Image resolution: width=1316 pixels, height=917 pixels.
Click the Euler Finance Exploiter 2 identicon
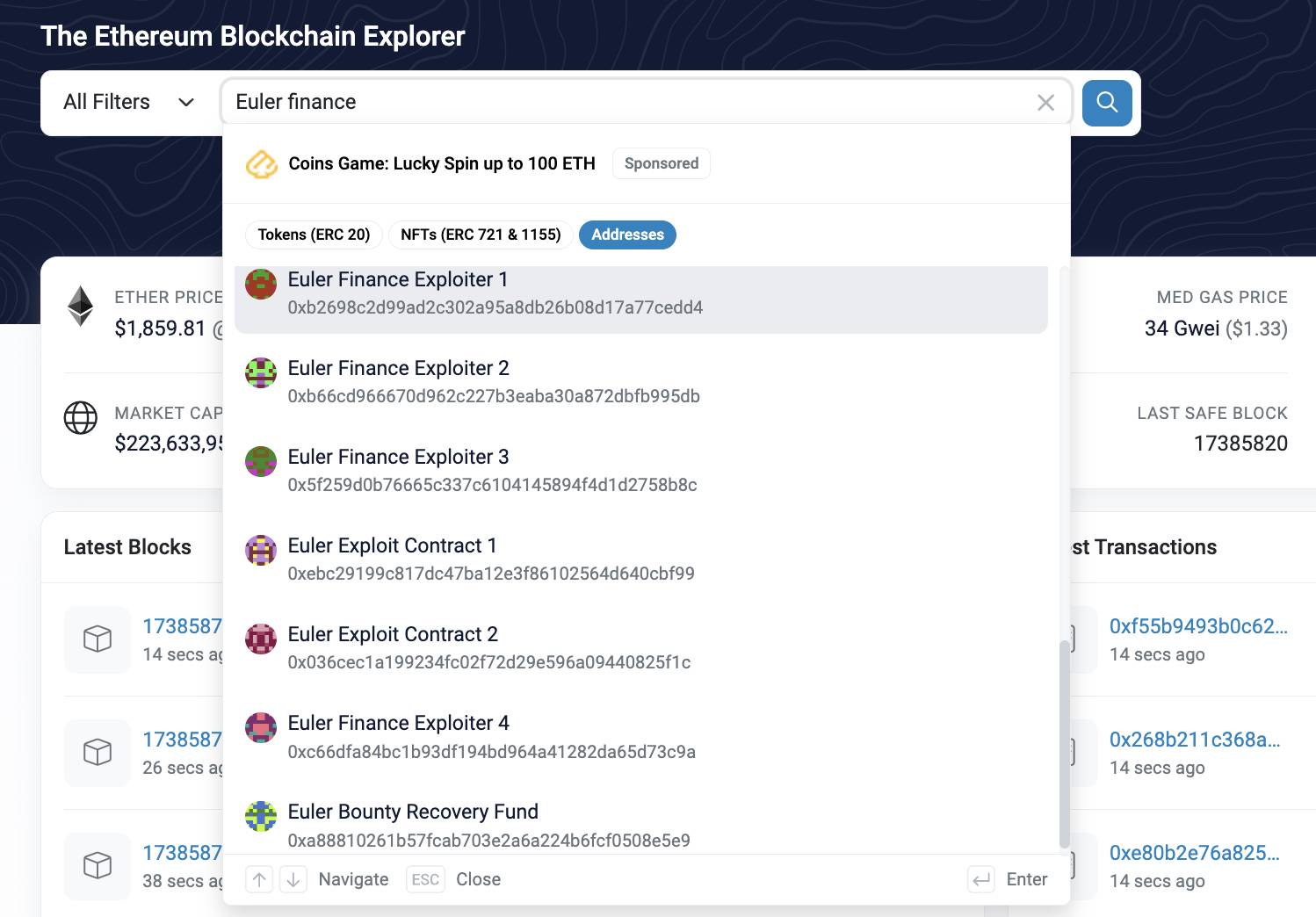[x=261, y=372]
